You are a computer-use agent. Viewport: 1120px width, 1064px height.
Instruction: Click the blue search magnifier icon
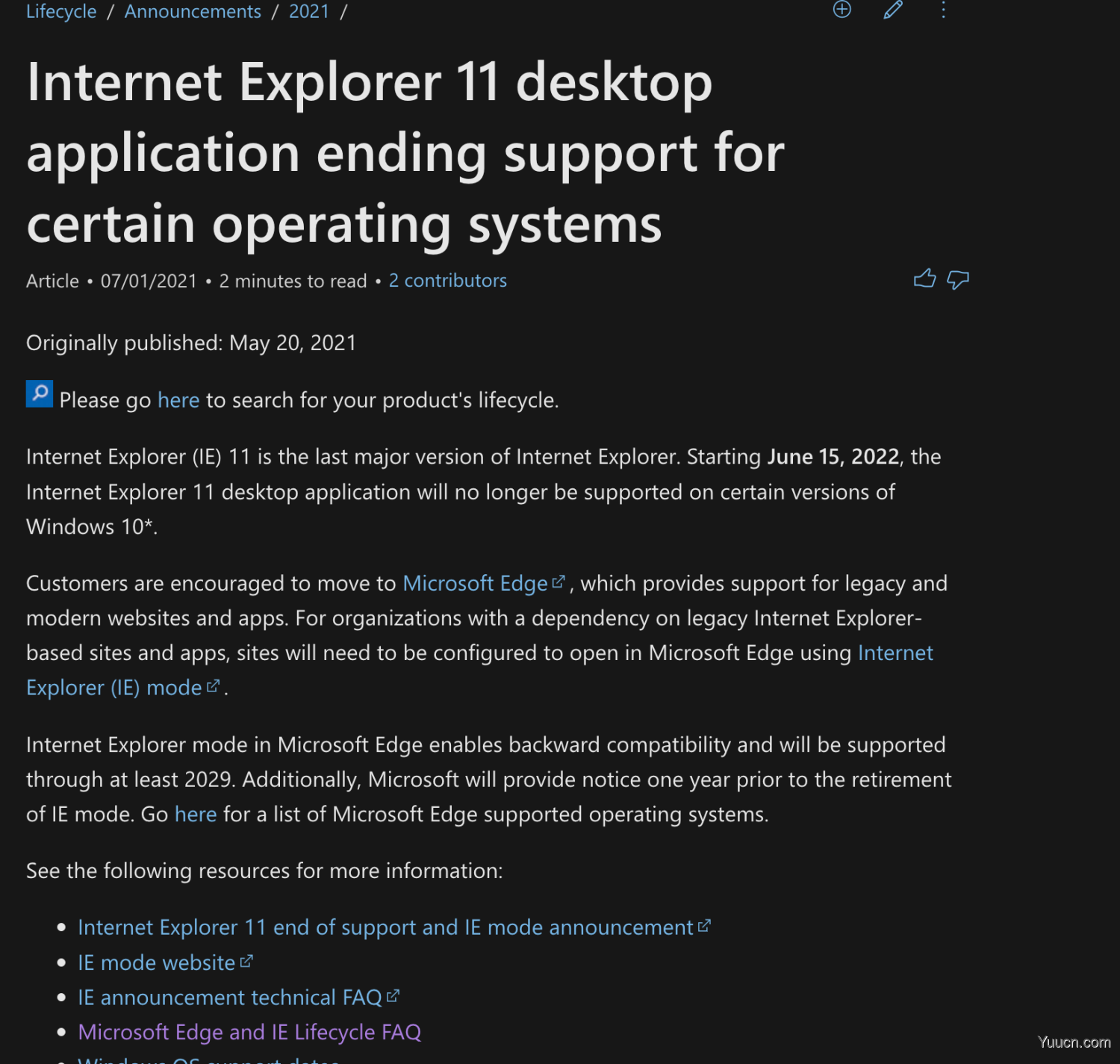coord(40,393)
